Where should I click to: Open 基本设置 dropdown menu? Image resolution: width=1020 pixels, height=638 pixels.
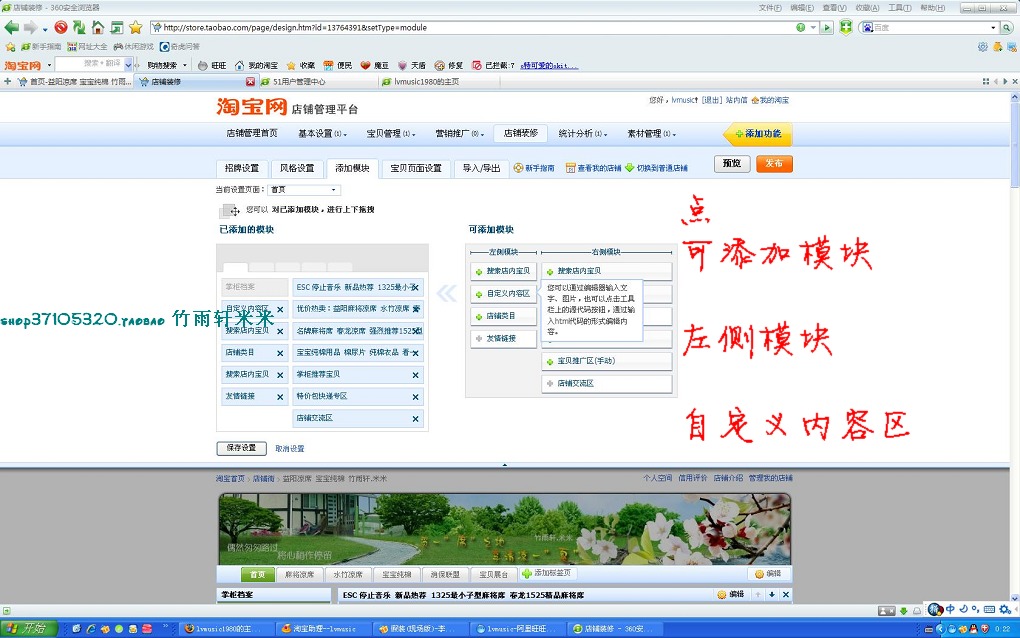(x=322, y=133)
